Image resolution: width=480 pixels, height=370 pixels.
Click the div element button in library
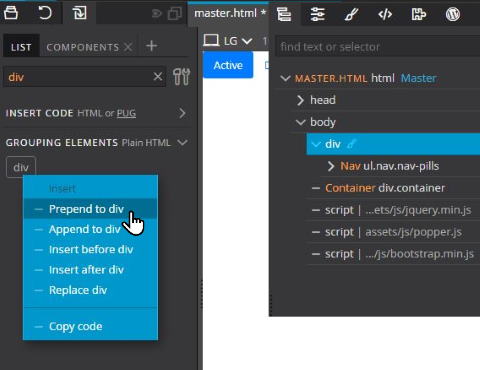tap(21, 167)
